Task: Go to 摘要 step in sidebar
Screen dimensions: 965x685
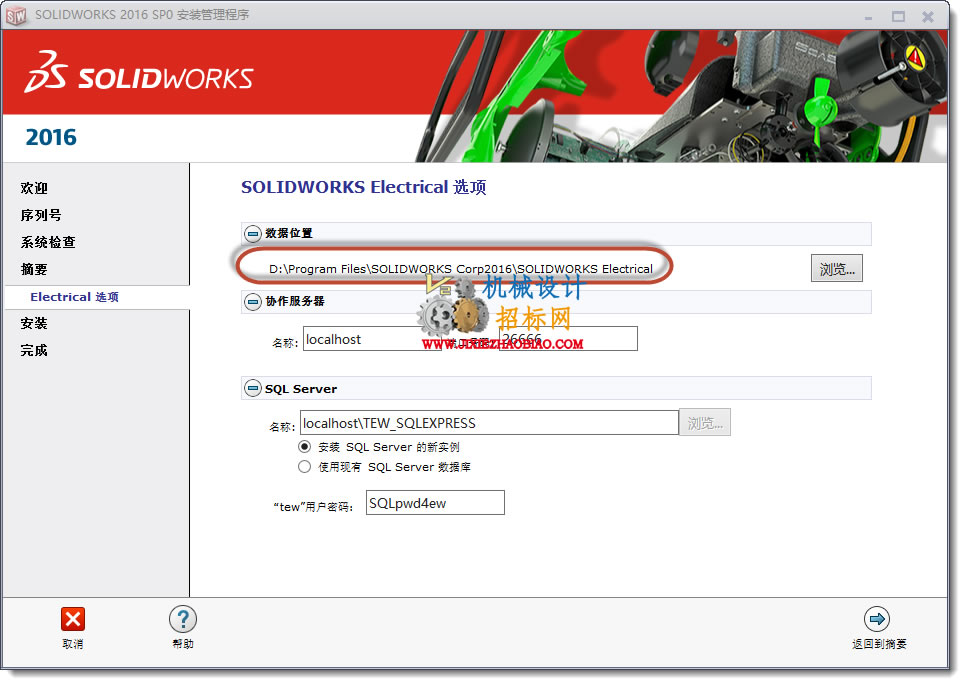Action: (x=34, y=270)
